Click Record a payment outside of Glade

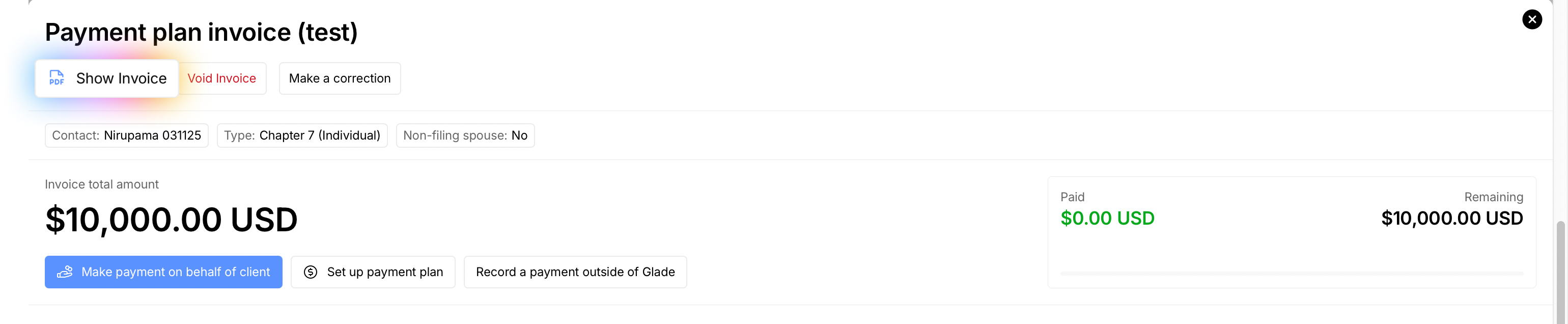(x=575, y=272)
